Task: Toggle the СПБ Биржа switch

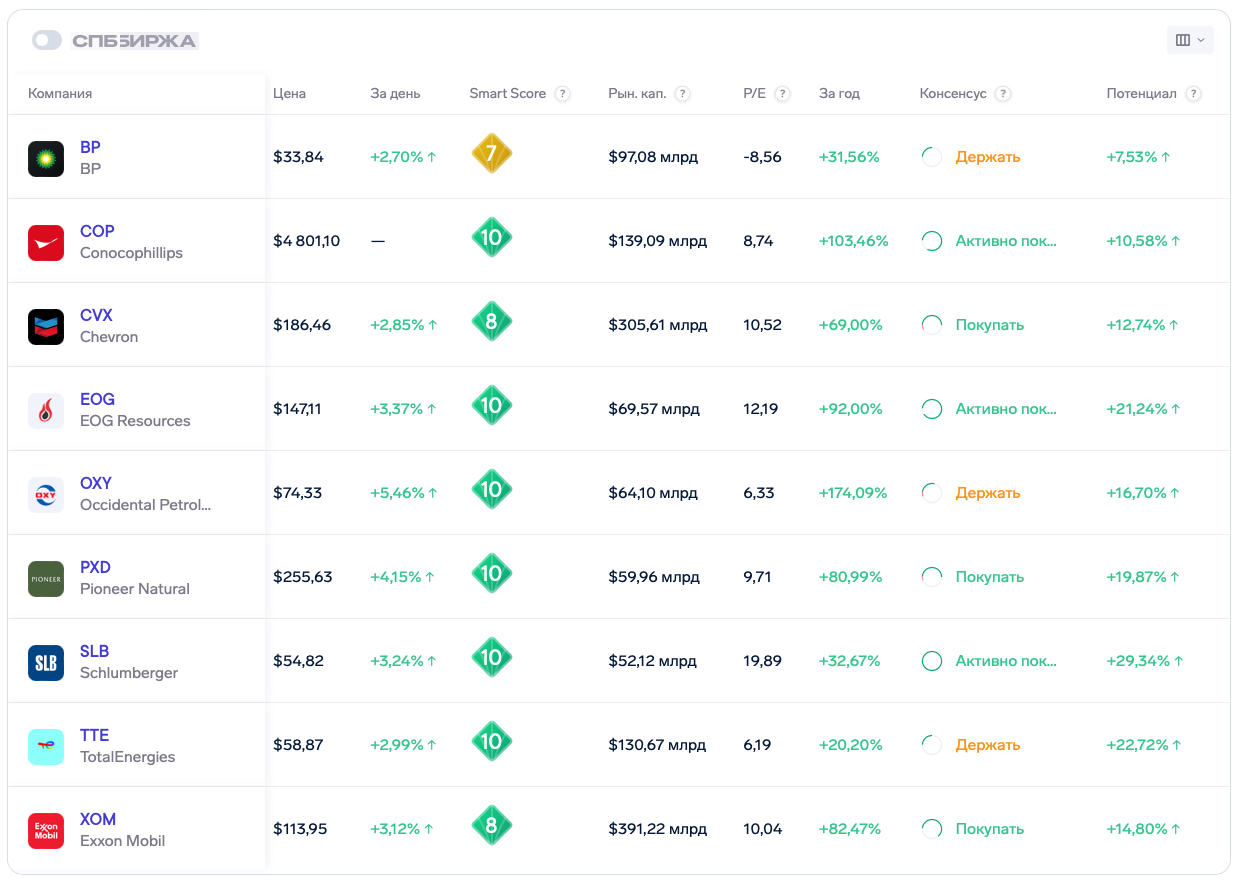Action: tap(47, 40)
